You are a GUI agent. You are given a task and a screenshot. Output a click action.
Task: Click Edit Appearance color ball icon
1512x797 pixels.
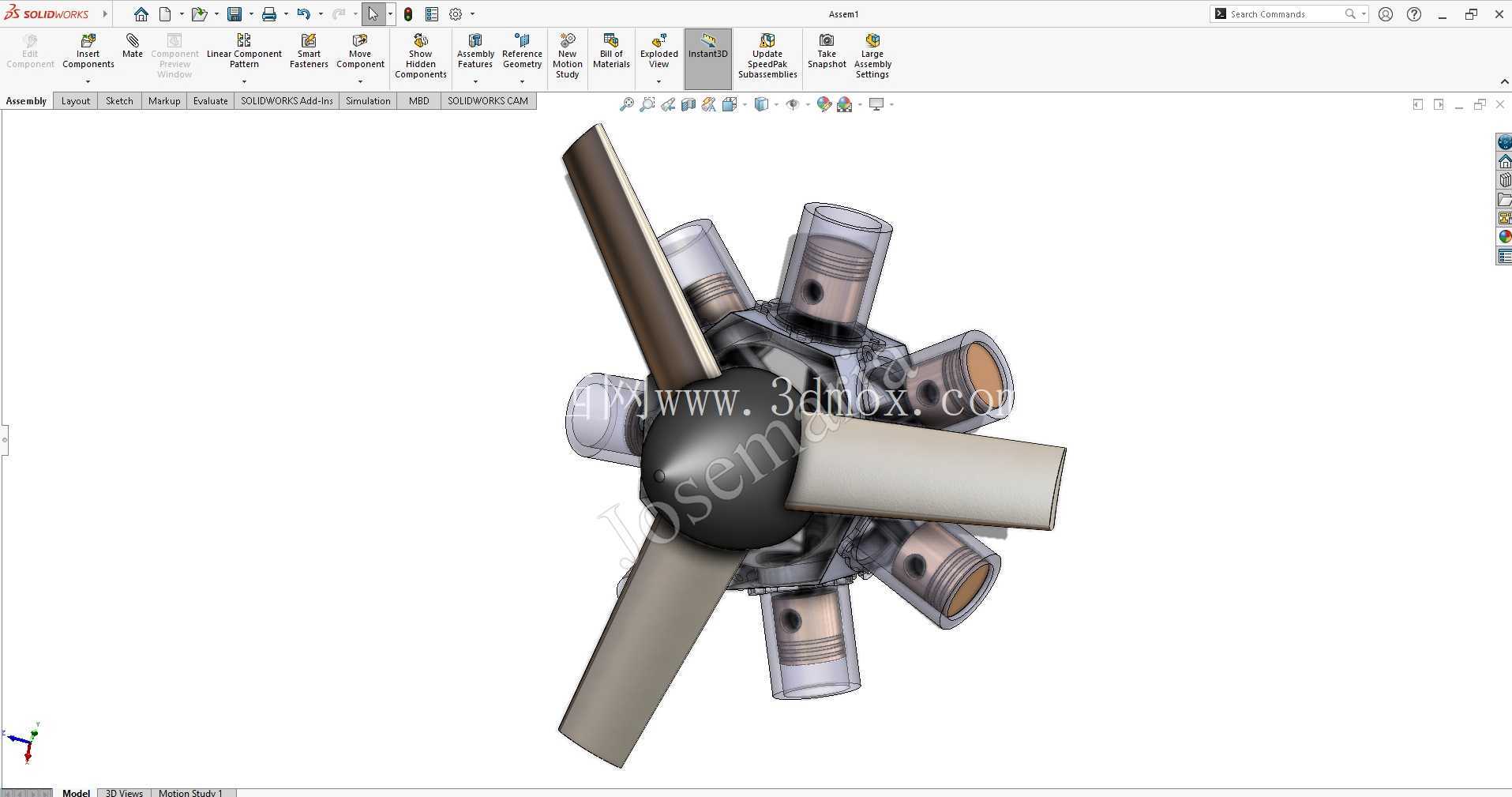(824, 104)
